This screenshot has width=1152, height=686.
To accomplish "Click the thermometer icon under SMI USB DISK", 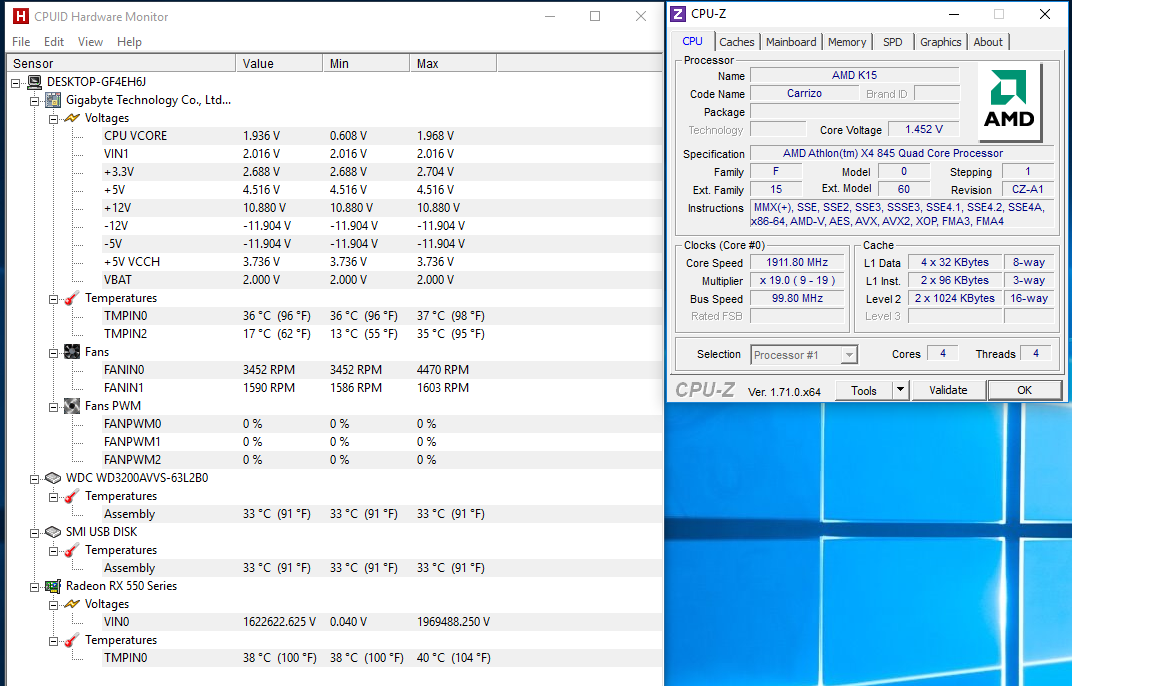I will 72,550.
